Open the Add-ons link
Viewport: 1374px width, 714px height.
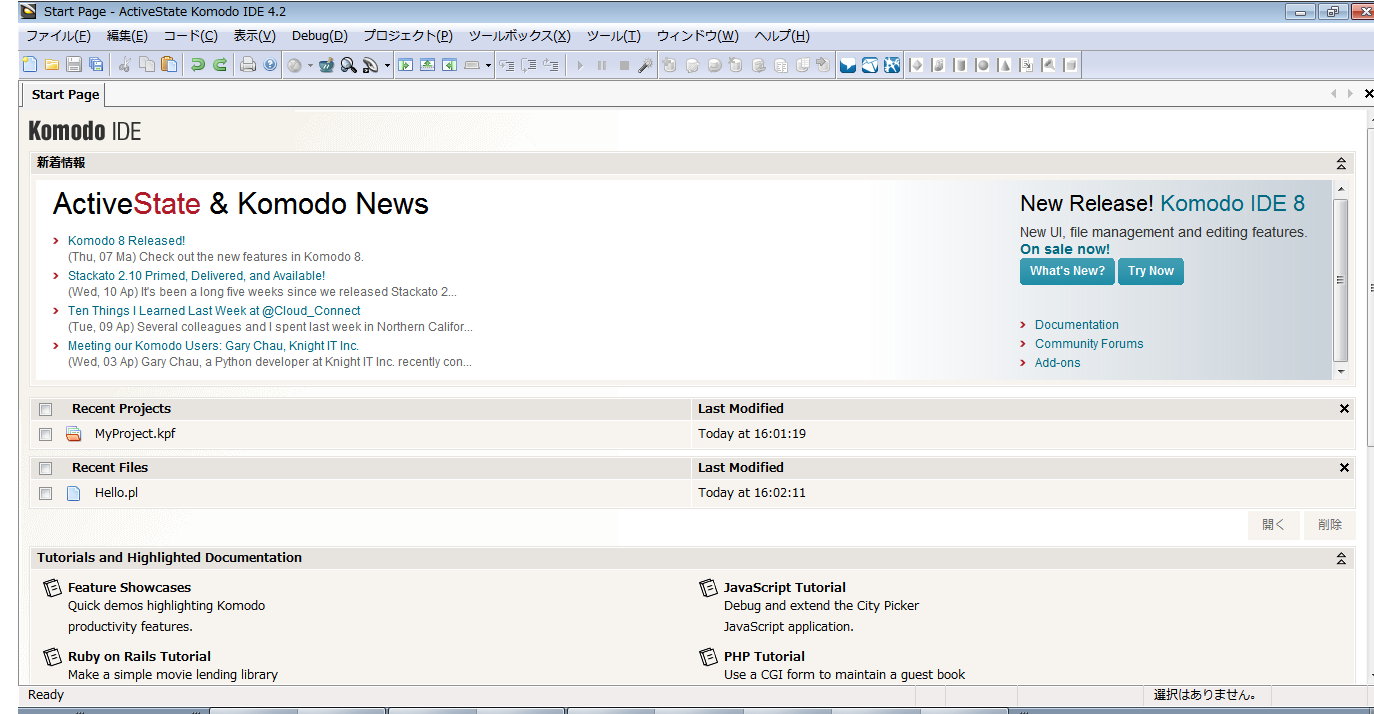click(1057, 363)
